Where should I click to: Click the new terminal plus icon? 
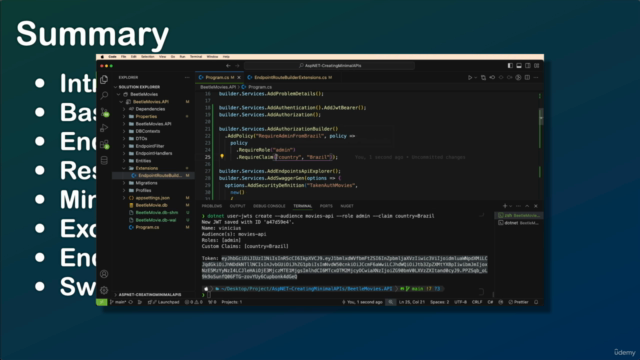click(505, 206)
